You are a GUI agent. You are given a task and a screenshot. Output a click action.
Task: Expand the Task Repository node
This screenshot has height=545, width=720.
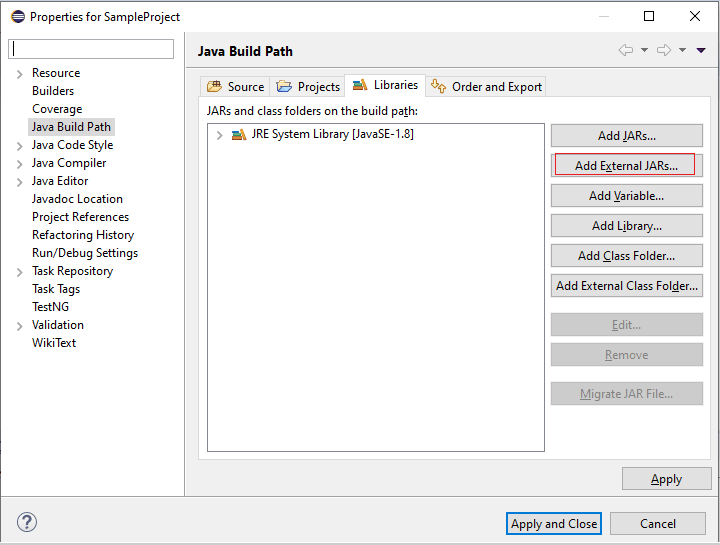point(19,271)
